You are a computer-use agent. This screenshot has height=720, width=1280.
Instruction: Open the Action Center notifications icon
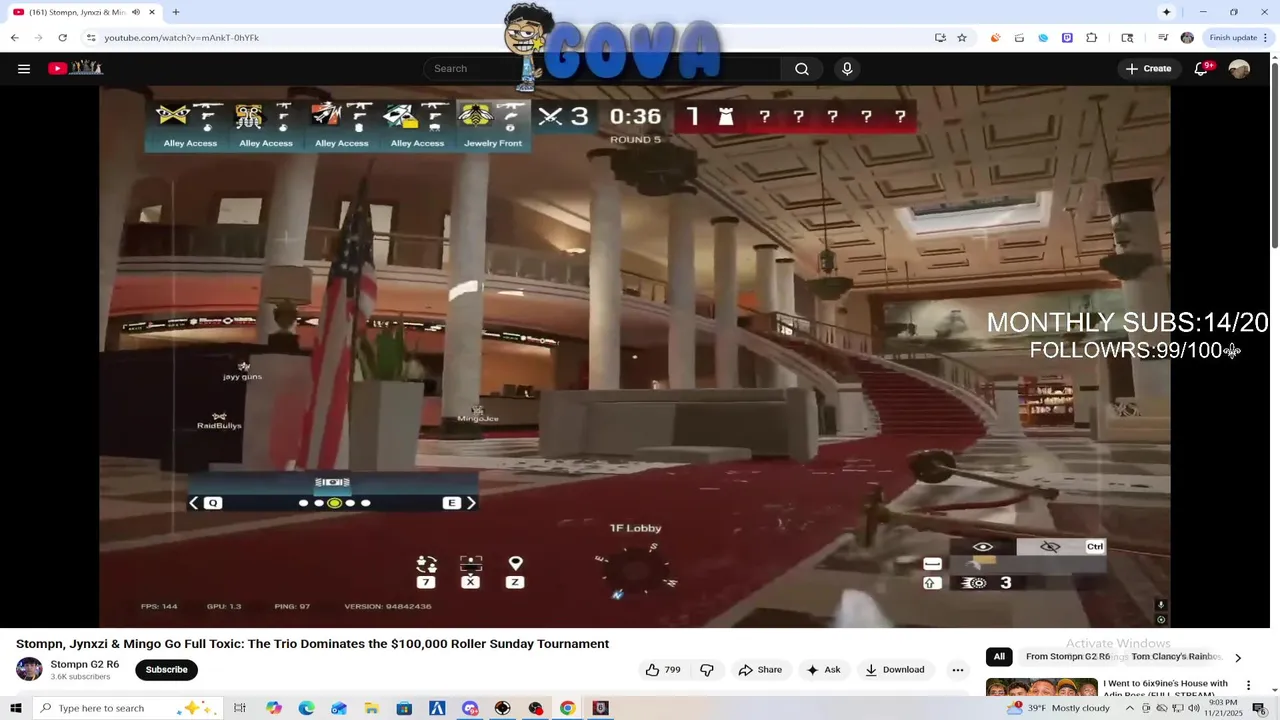pos(1260,708)
